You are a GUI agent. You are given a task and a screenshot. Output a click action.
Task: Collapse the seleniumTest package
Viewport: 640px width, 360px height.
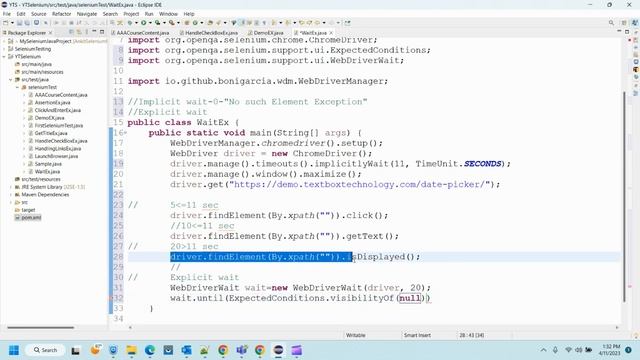[x=18, y=87]
